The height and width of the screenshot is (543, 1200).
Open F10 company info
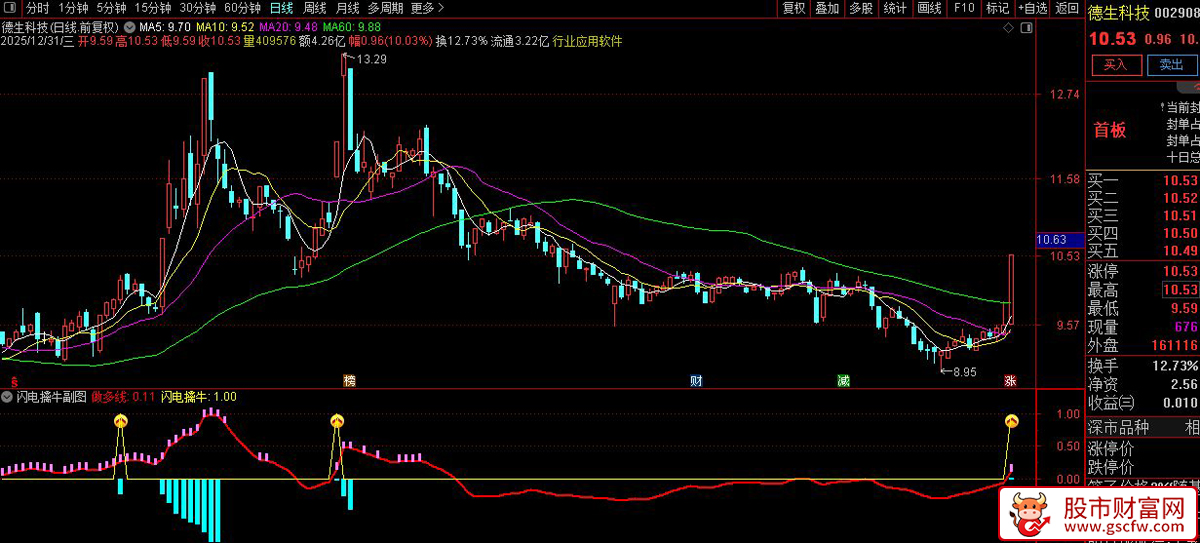(x=964, y=8)
